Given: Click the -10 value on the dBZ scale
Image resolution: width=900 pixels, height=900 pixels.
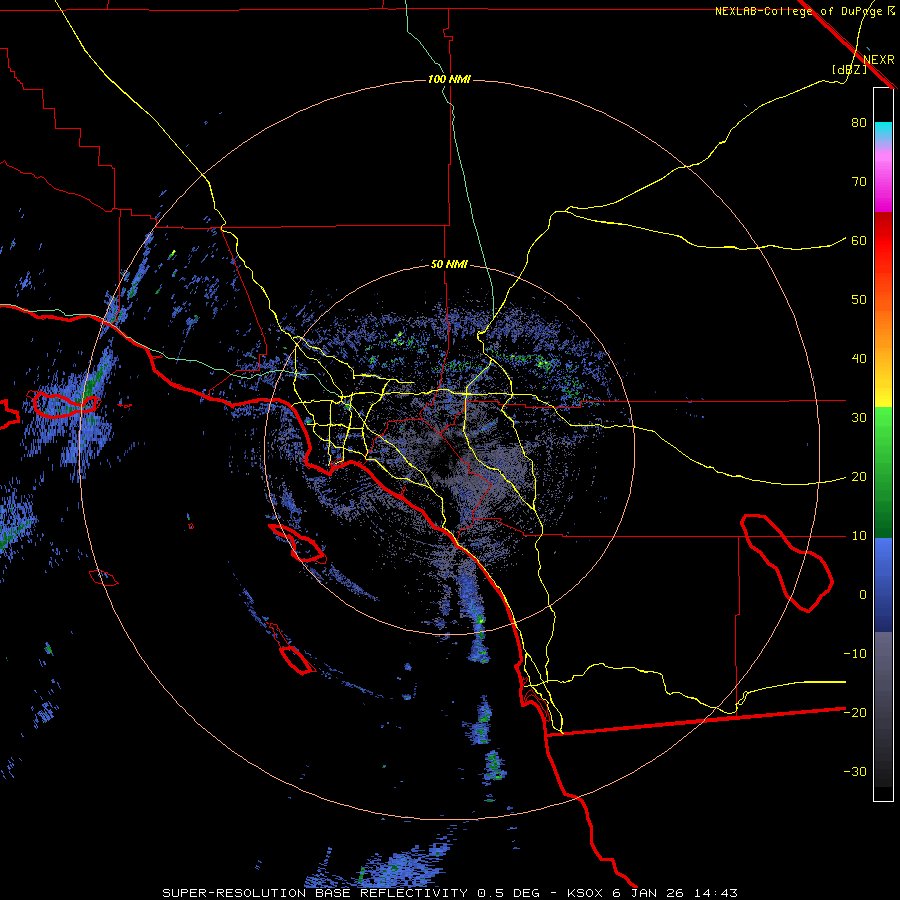Looking at the screenshot, I should pyautogui.click(x=855, y=654).
